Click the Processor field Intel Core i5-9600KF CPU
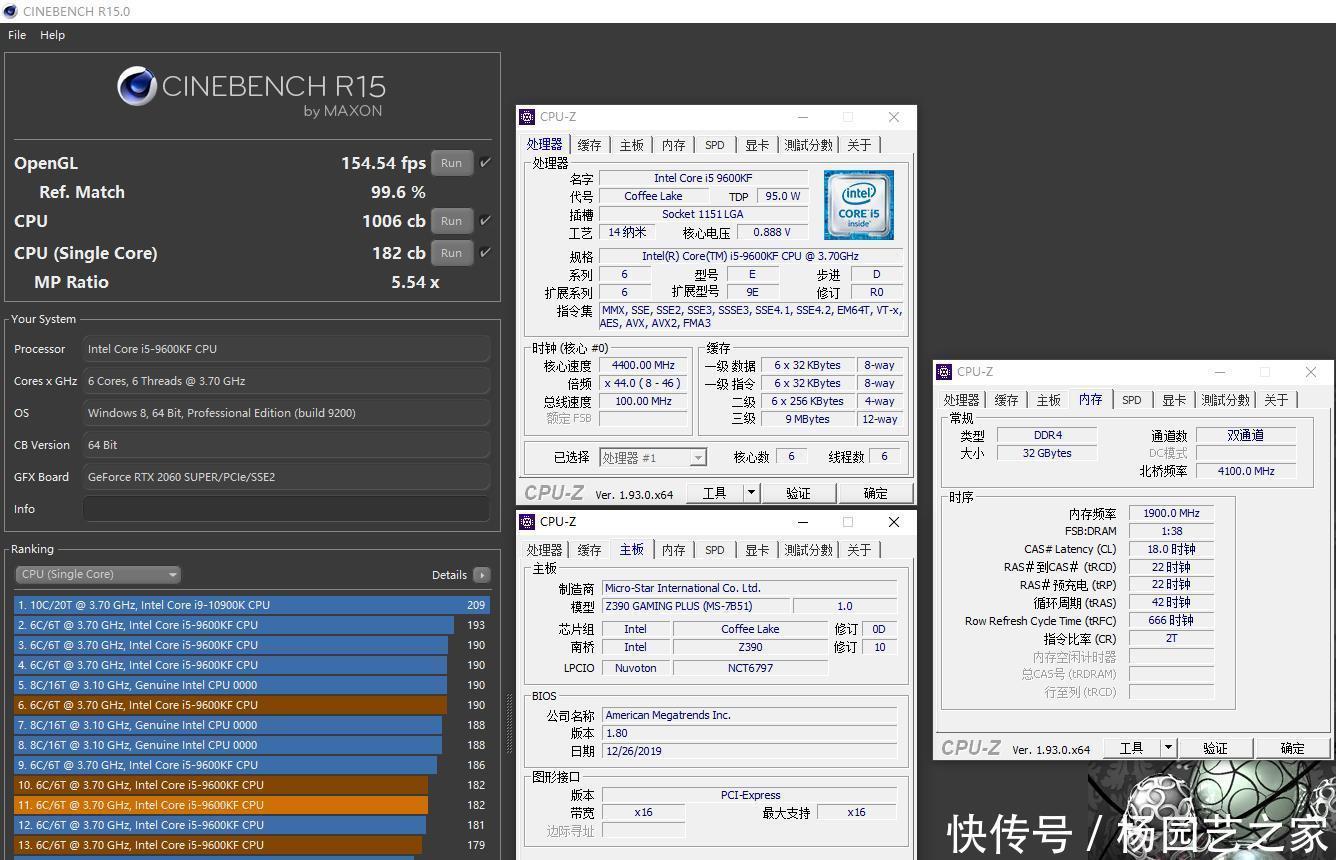Screen dimensions: 1336x860 point(286,349)
